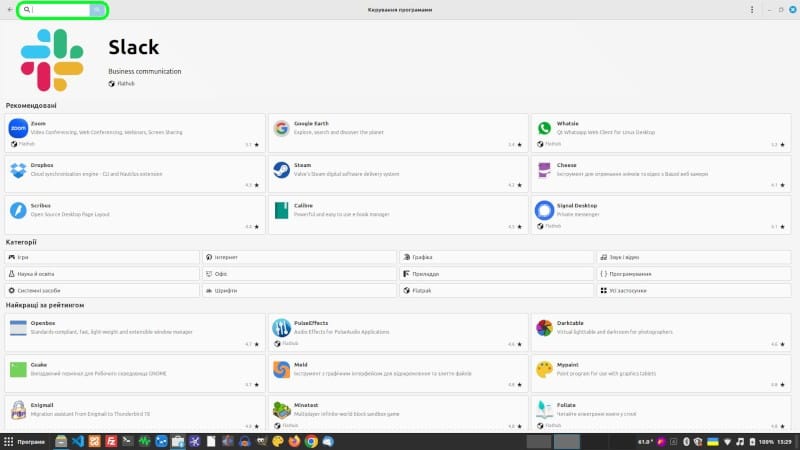The height and width of the screenshot is (450, 800).
Task: Click the Darktable title text
Action: pyautogui.click(x=570, y=323)
